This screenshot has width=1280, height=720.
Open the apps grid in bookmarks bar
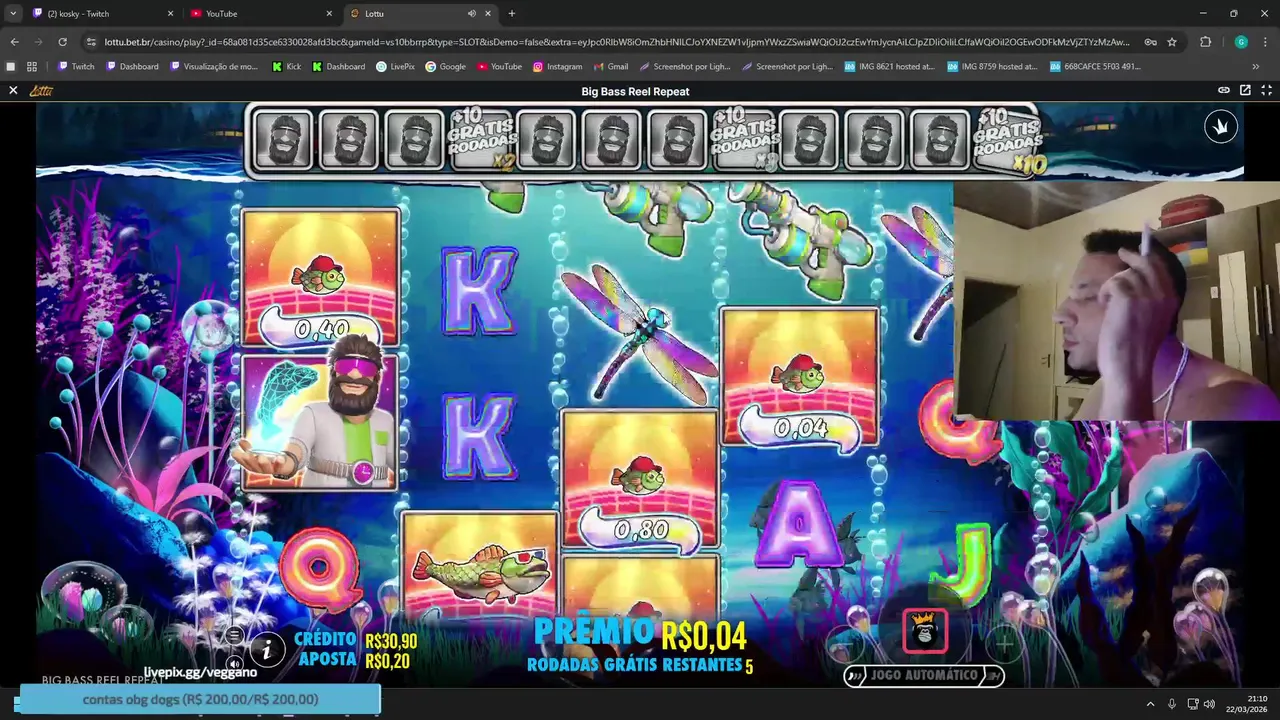point(32,67)
